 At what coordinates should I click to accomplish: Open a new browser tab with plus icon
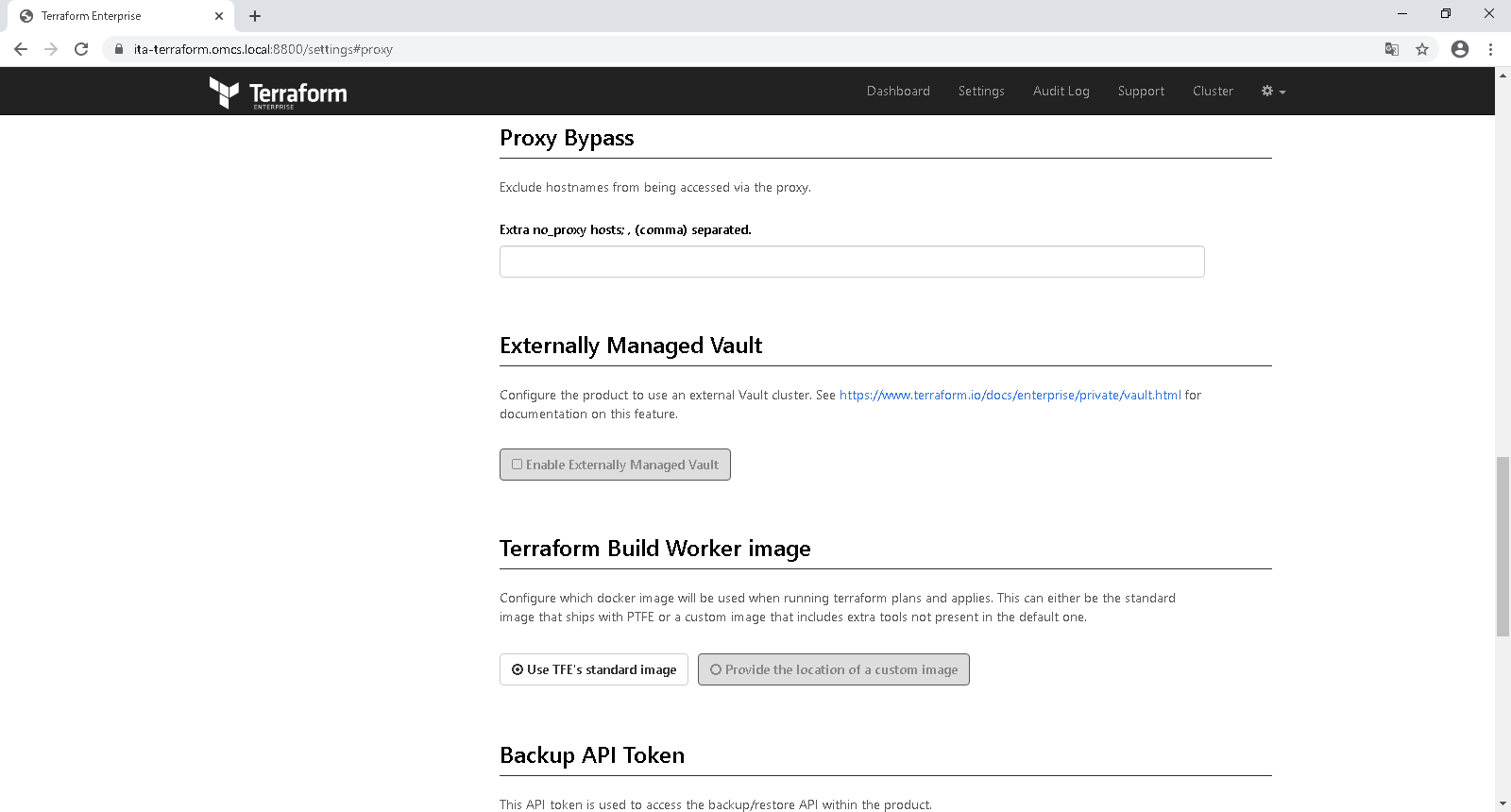click(x=255, y=16)
